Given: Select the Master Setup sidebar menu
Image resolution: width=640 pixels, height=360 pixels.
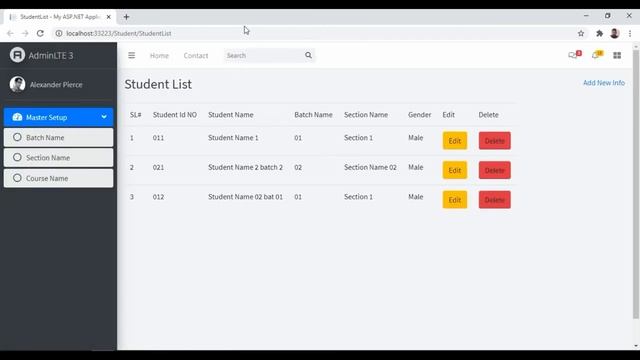Looking at the screenshot, I should tap(58, 117).
